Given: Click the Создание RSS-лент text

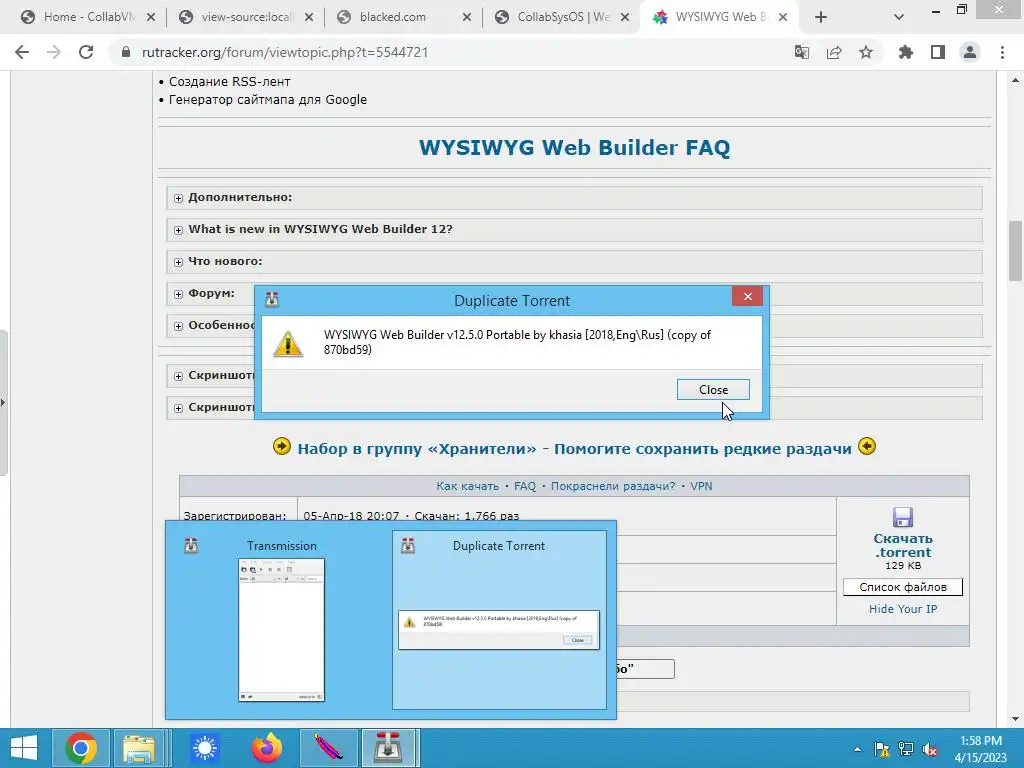Looking at the screenshot, I should pyautogui.click(x=229, y=82).
